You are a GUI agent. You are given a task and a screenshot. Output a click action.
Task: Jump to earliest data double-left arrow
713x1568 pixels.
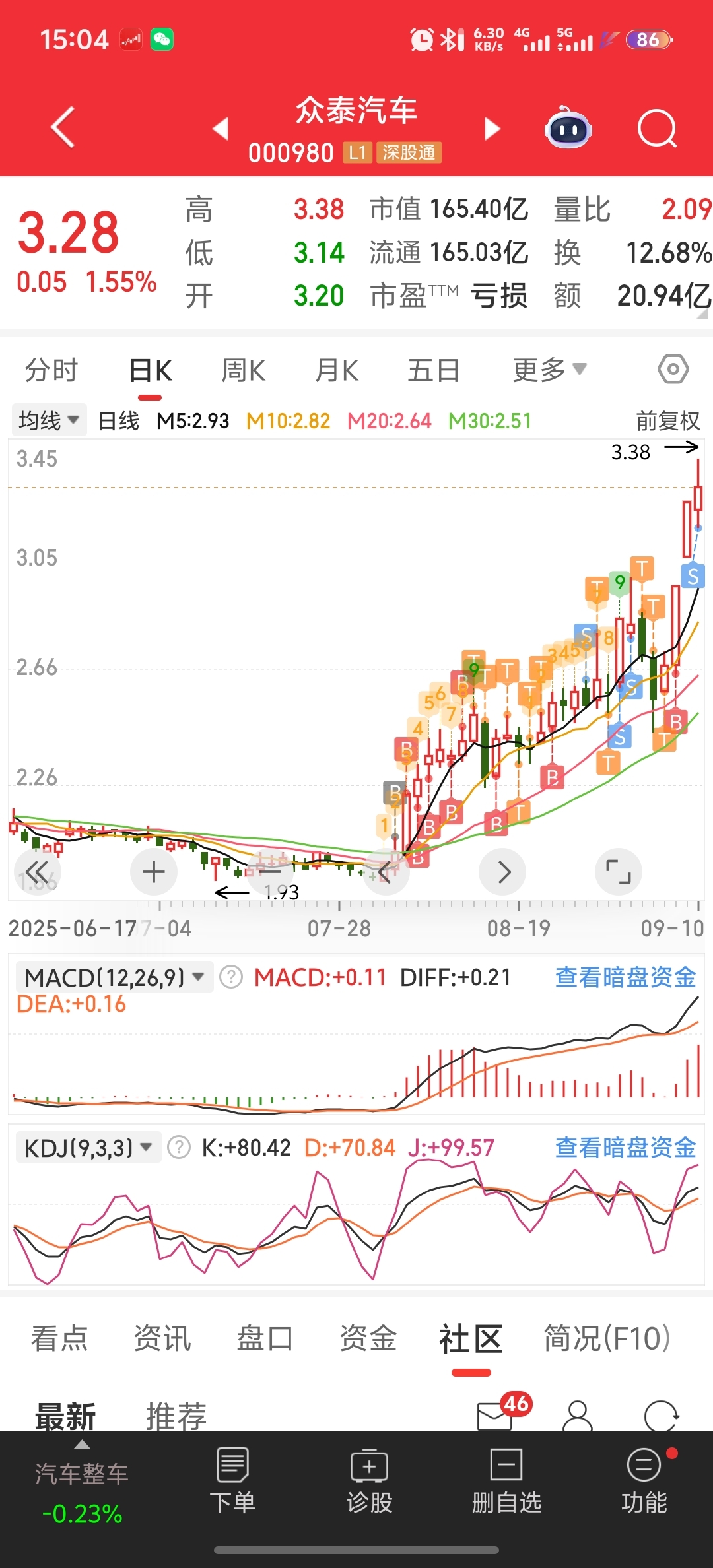point(38,872)
